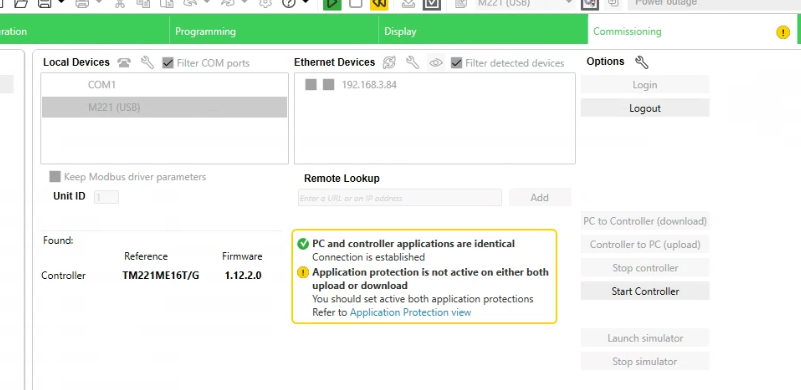Open Ethernet Devices wrench settings
801x390 pixels.
[x=413, y=63]
